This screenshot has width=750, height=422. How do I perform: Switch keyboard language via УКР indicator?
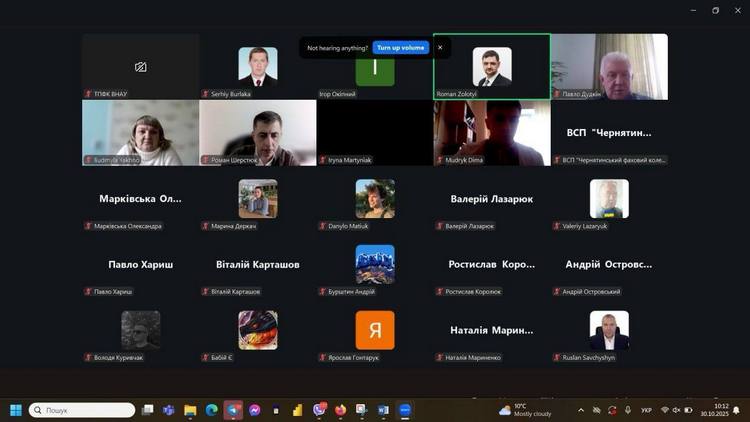pos(646,410)
